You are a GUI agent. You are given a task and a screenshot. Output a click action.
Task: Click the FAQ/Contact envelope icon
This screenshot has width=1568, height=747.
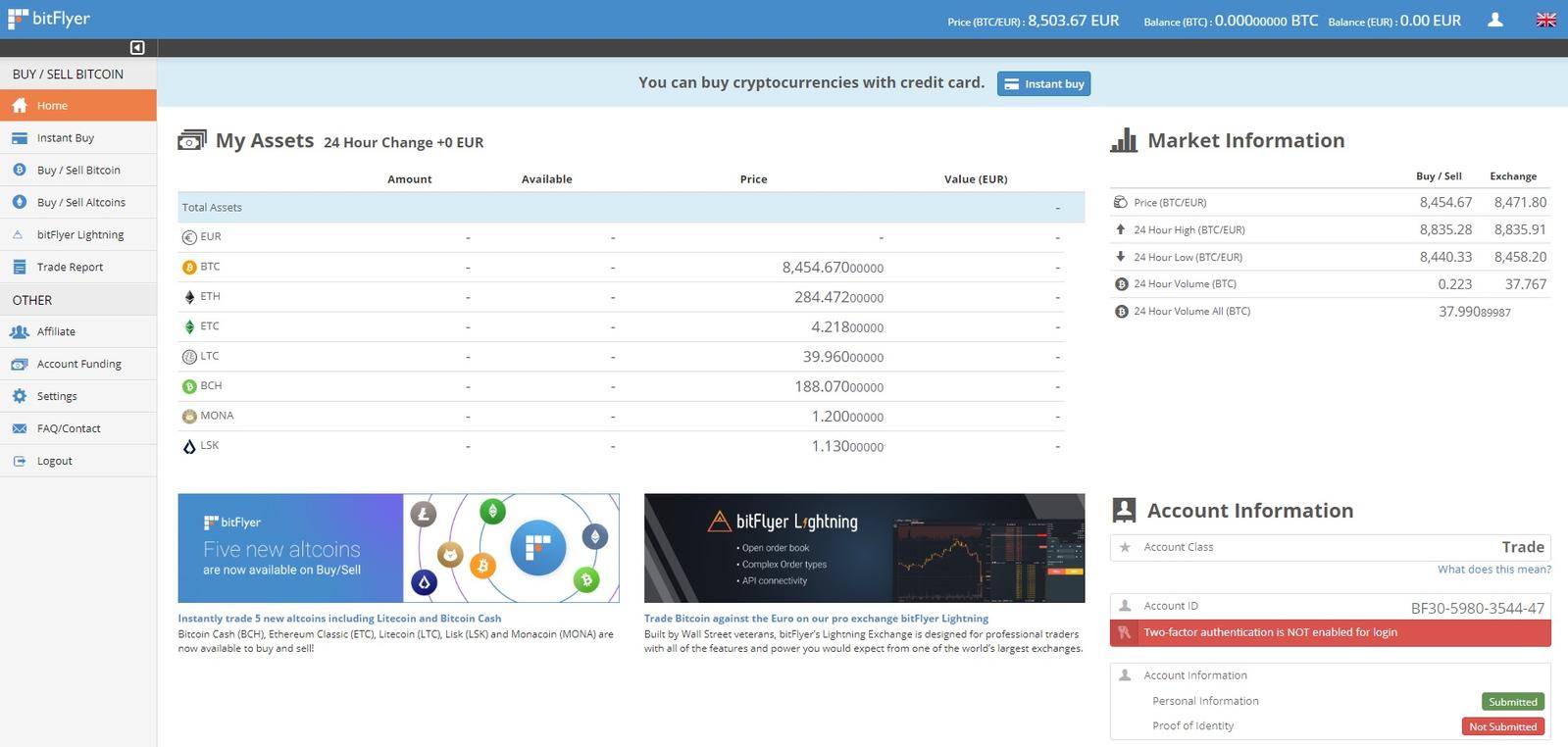[20, 428]
